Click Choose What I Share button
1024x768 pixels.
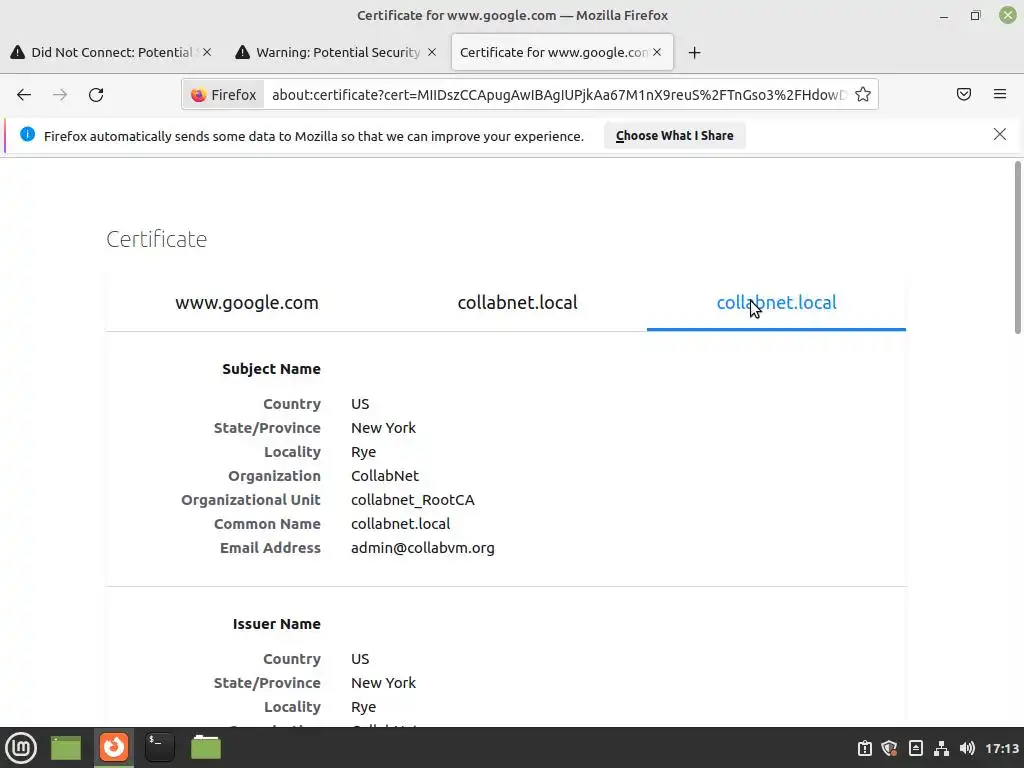pyautogui.click(x=675, y=136)
